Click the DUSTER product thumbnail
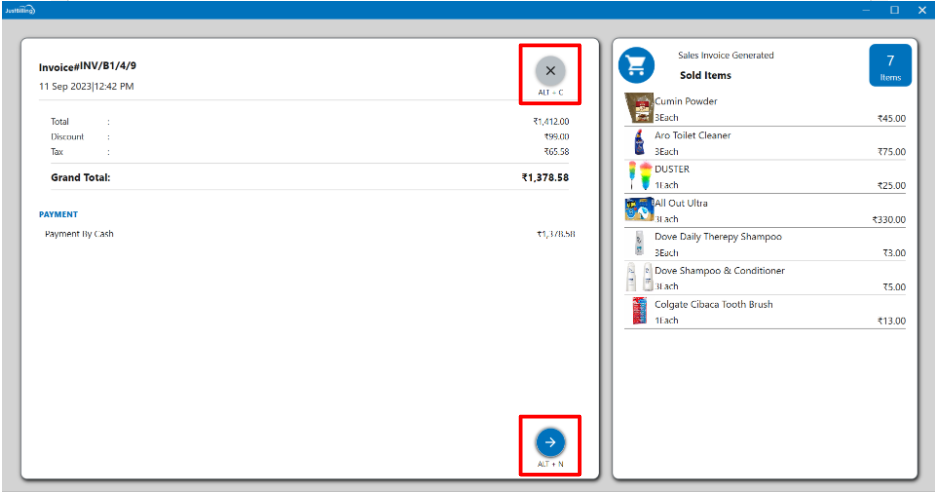Image resolution: width=935 pixels, height=493 pixels. (638, 176)
